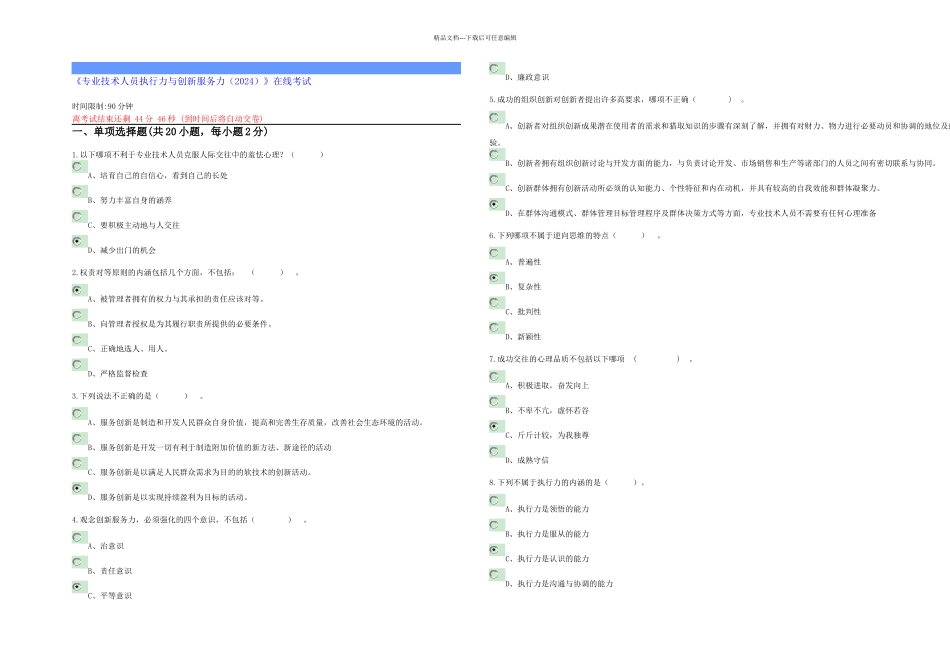Choose radio option C 批判性
This screenshot has height=672, width=950.
pyautogui.click(x=494, y=303)
